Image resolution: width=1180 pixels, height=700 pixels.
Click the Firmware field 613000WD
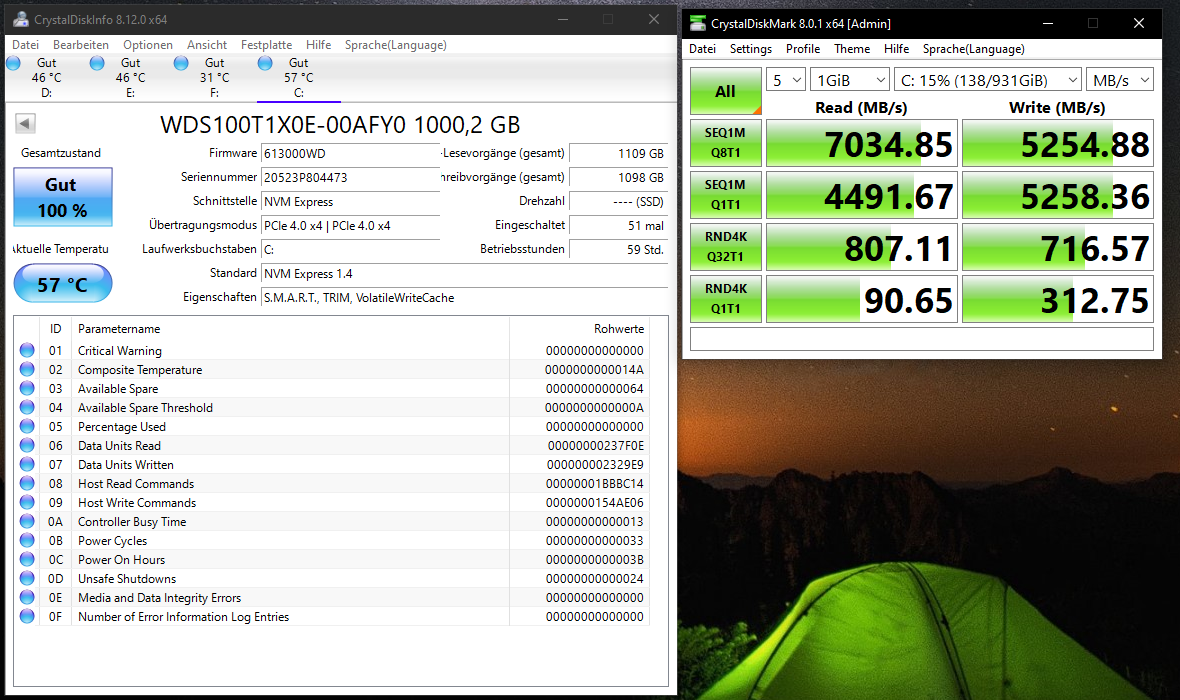pos(350,154)
